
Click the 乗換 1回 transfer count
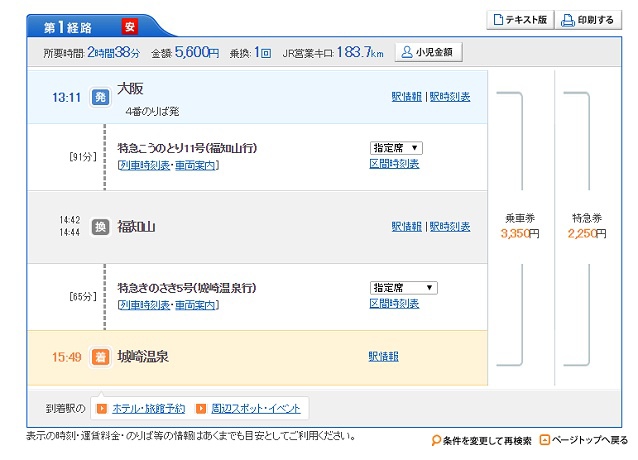point(250,52)
